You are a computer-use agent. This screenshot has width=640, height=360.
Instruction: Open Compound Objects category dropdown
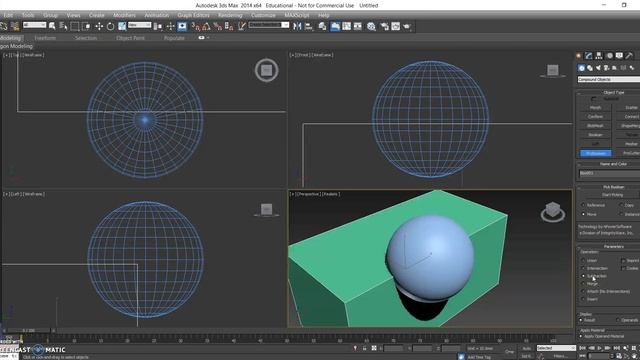609,80
